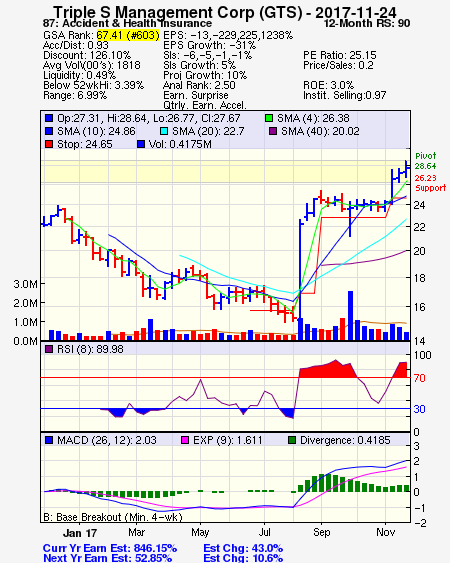
Task: Click the Curr Yr Earn Est: 846.15% text
Action: coord(110,548)
